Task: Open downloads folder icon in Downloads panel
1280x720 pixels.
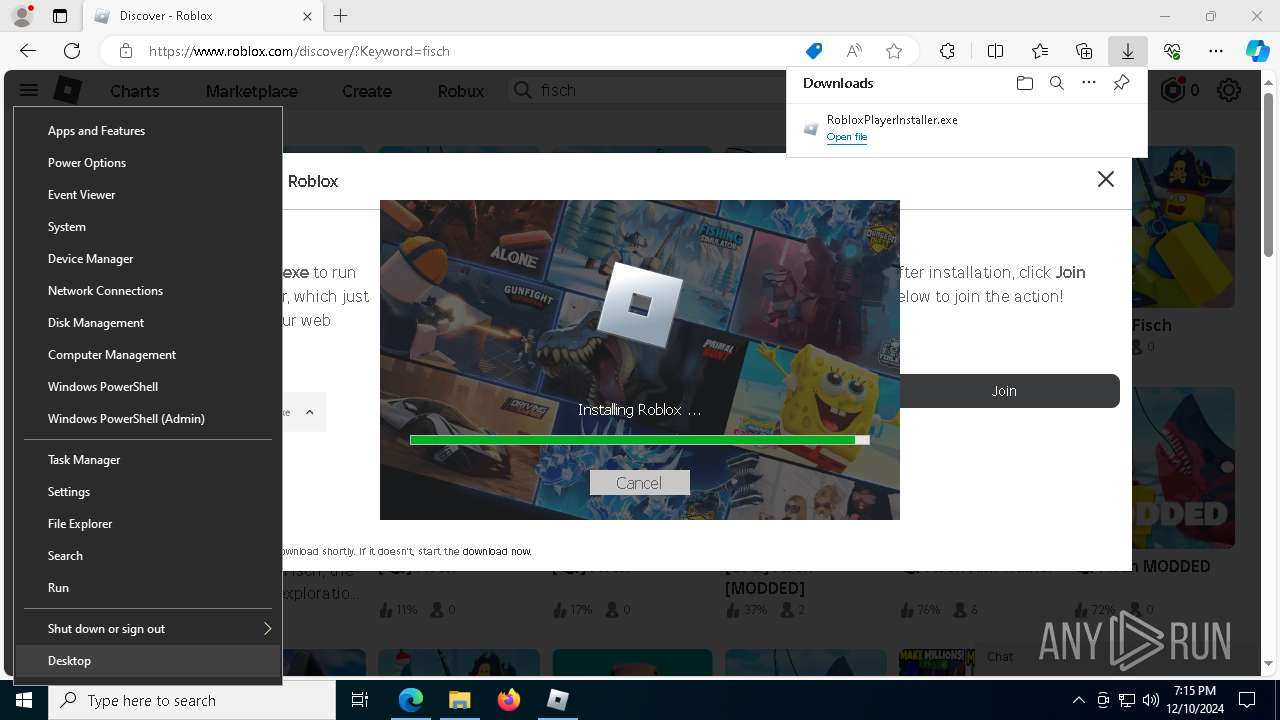Action: (1024, 83)
